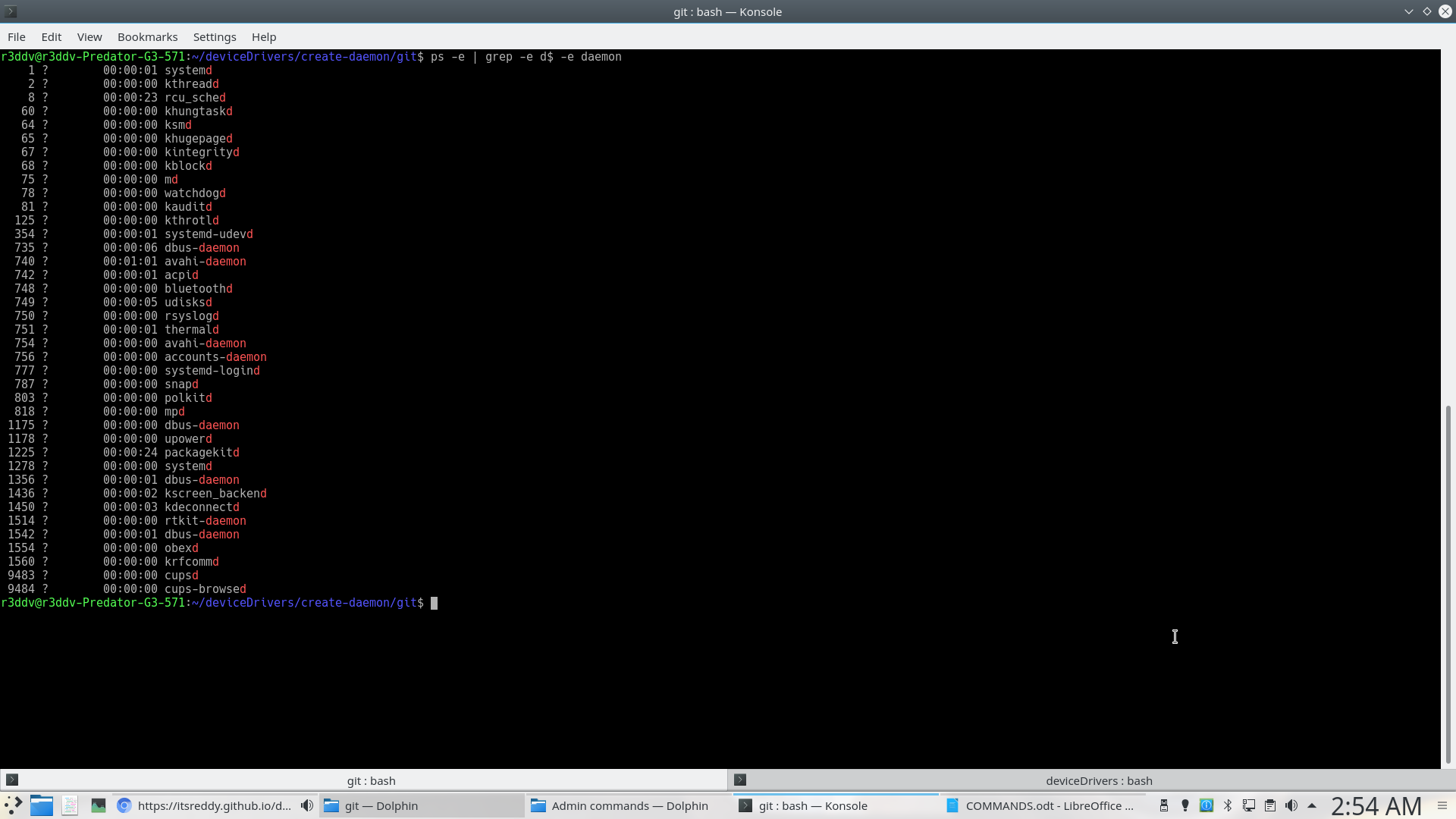Open the Klipper clipboard manager in the tray
Screen dimensions: 1456x819
(x=1270, y=806)
